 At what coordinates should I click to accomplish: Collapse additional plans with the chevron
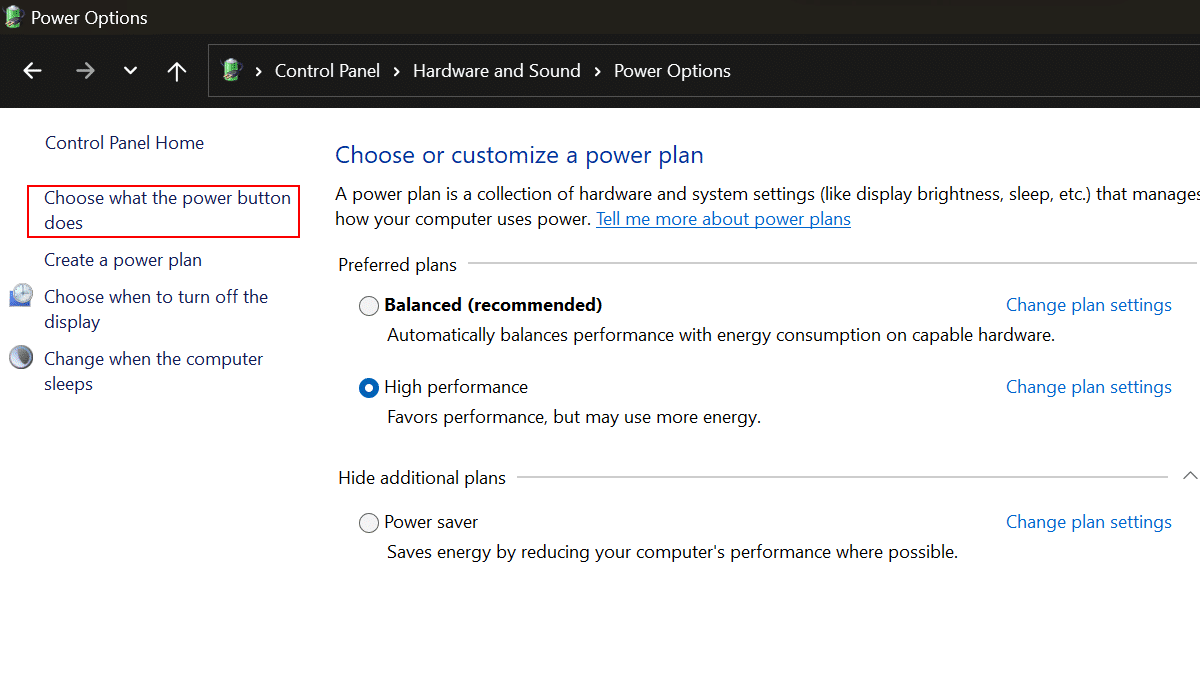(1189, 476)
